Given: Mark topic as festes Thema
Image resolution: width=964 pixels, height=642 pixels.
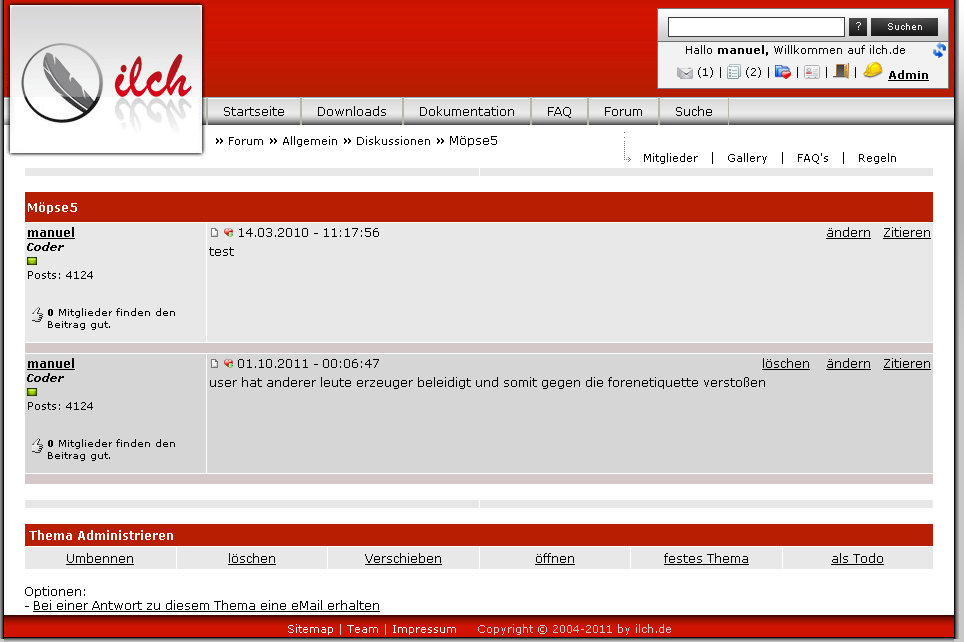Looking at the screenshot, I should coord(706,558).
